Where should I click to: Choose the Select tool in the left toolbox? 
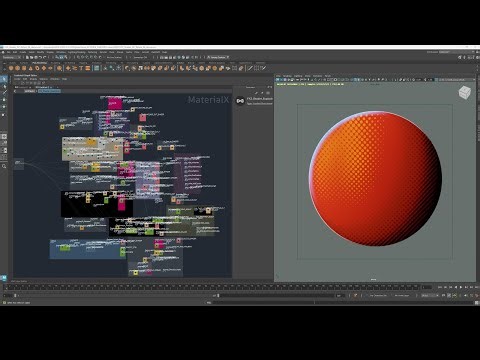click(x=4, y=79)
